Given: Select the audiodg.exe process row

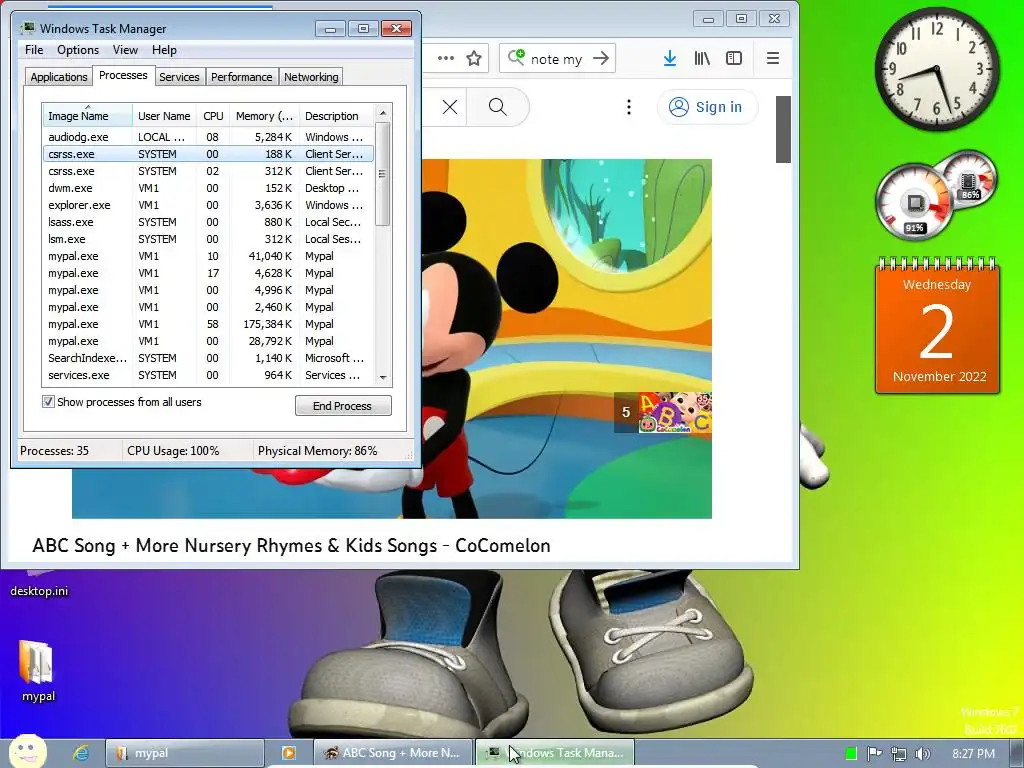Looking at the screenshot, I should click(208, 137).
